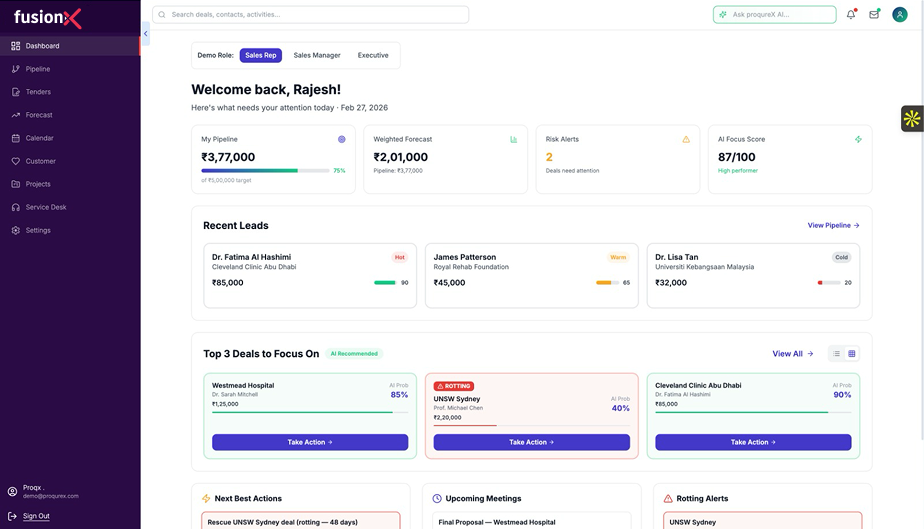Open the notifications bell icon
This screenshot has height=529, width=924.
(851, 15)
